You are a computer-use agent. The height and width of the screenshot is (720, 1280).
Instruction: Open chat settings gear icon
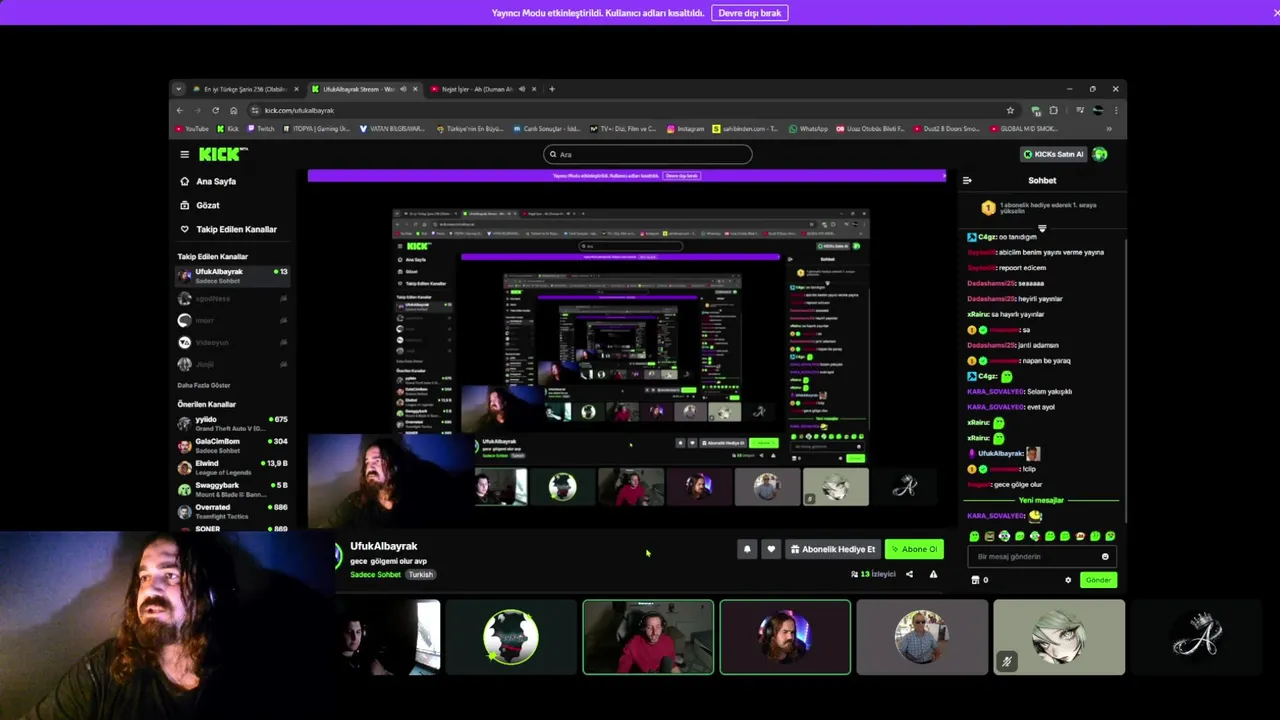(x=1068, y=580)
